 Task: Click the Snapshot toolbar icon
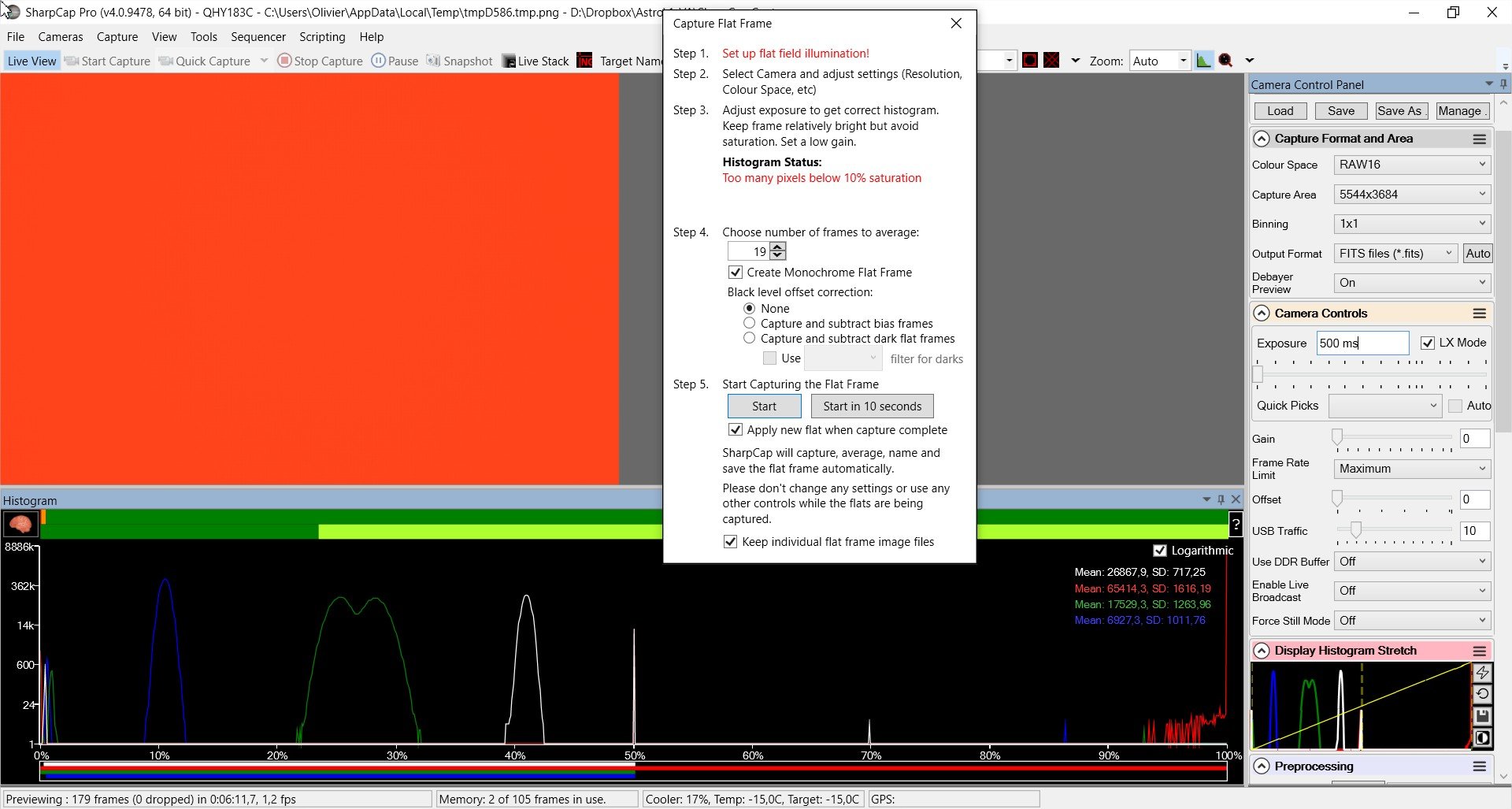click(x=433, y=61)
